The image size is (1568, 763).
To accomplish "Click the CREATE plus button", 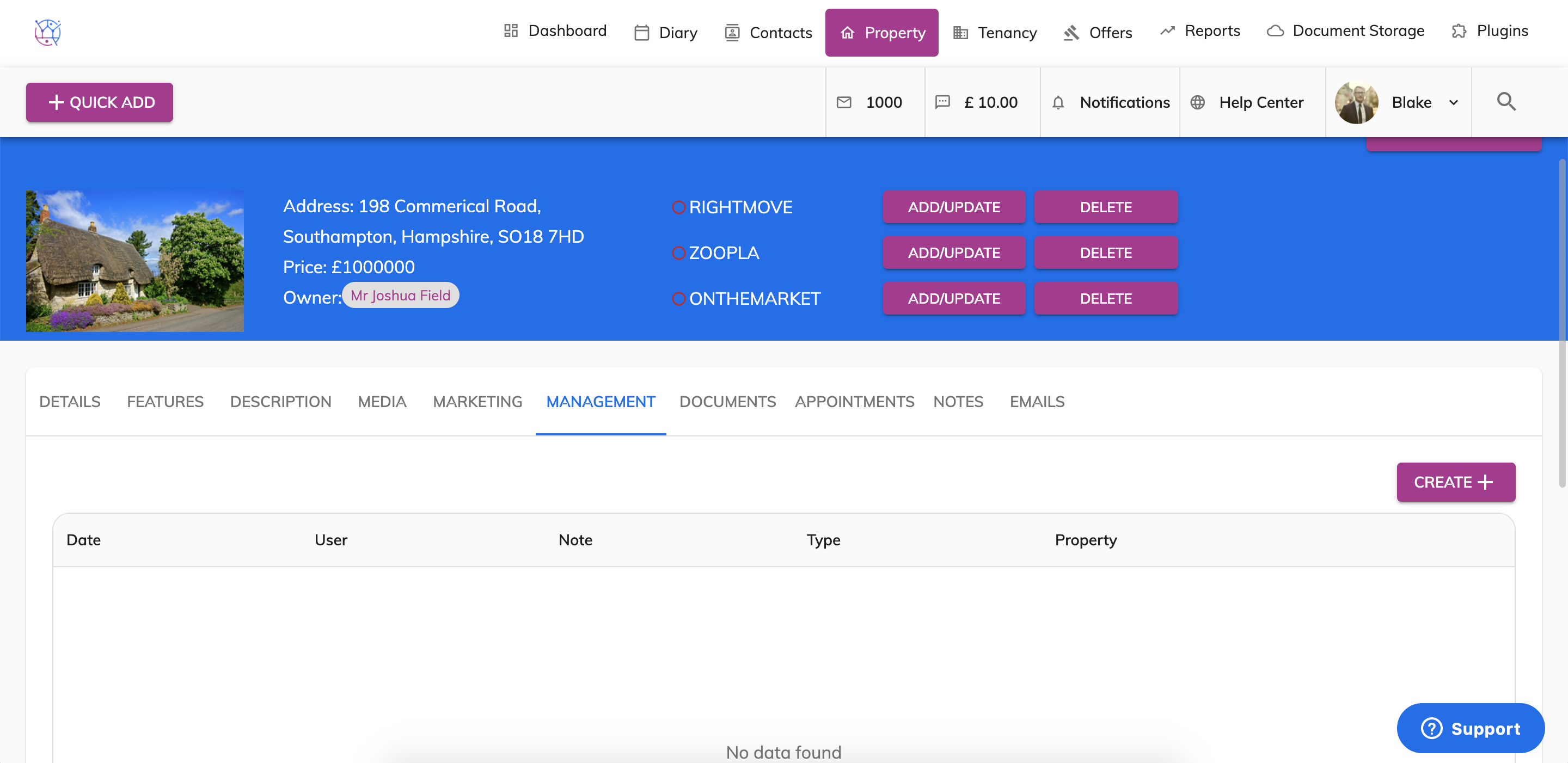I will pos(1455,482).
